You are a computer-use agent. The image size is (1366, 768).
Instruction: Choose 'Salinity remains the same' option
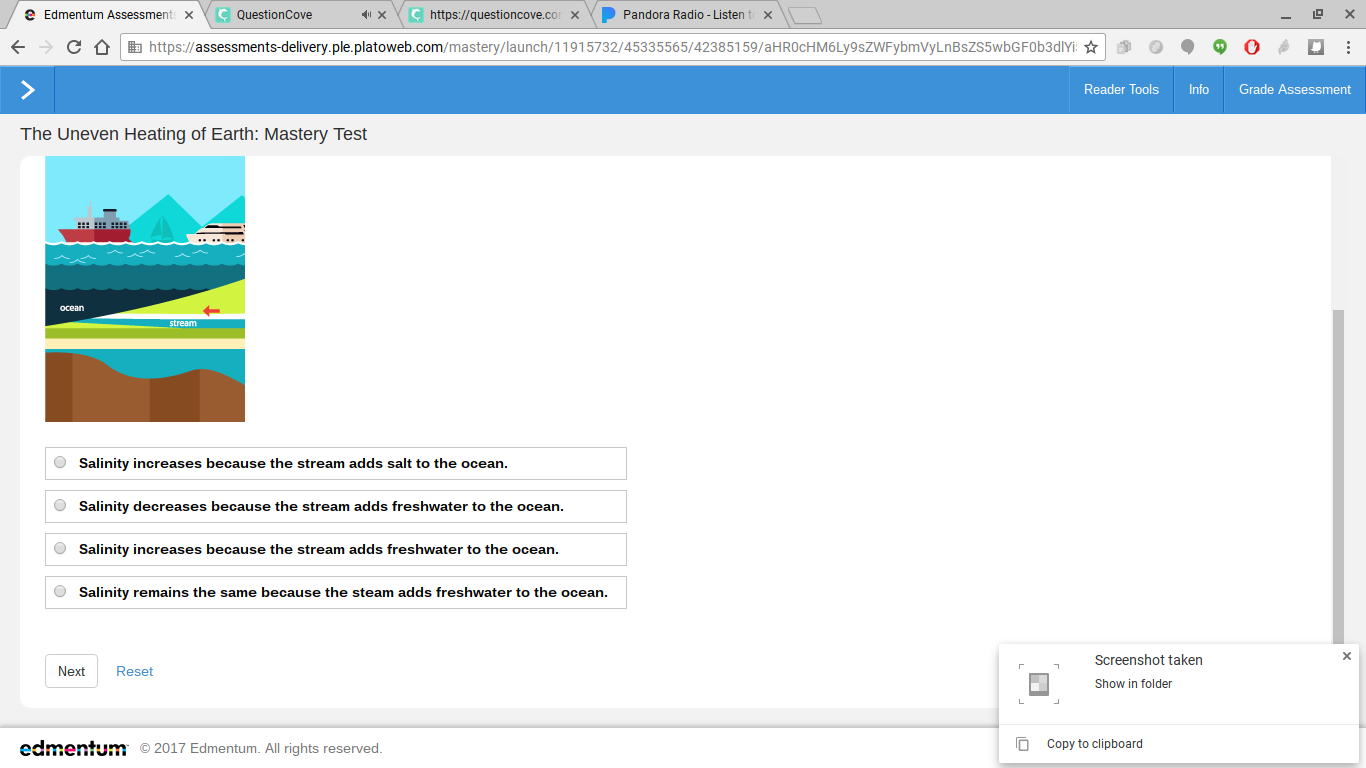tap(336, 593)
